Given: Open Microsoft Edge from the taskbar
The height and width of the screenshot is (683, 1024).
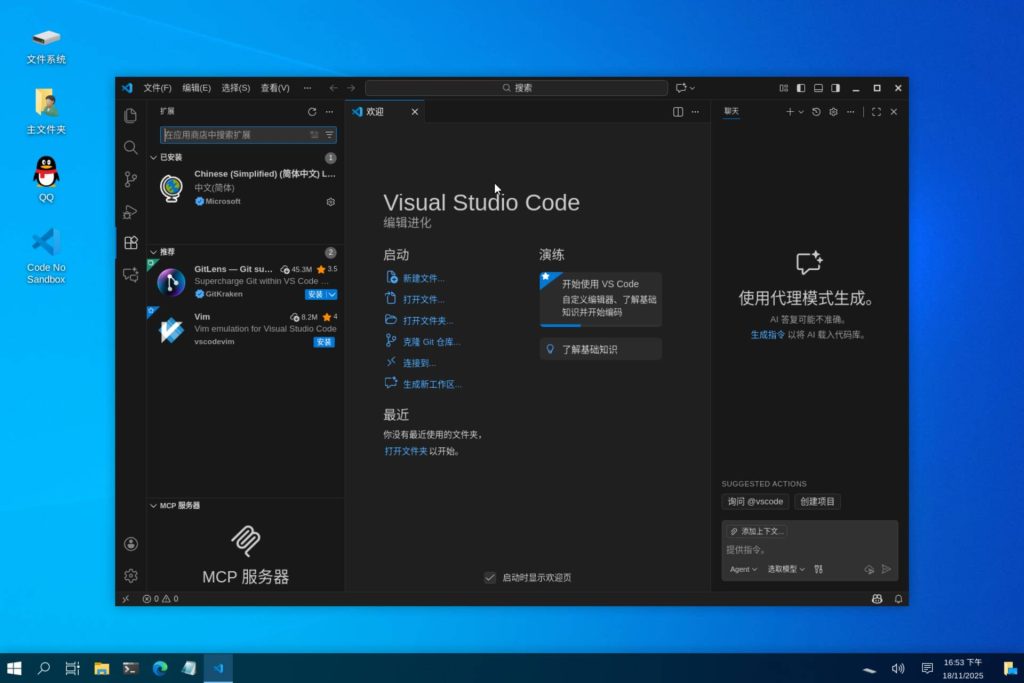Looking at the screenshot, I should point(160,668).
